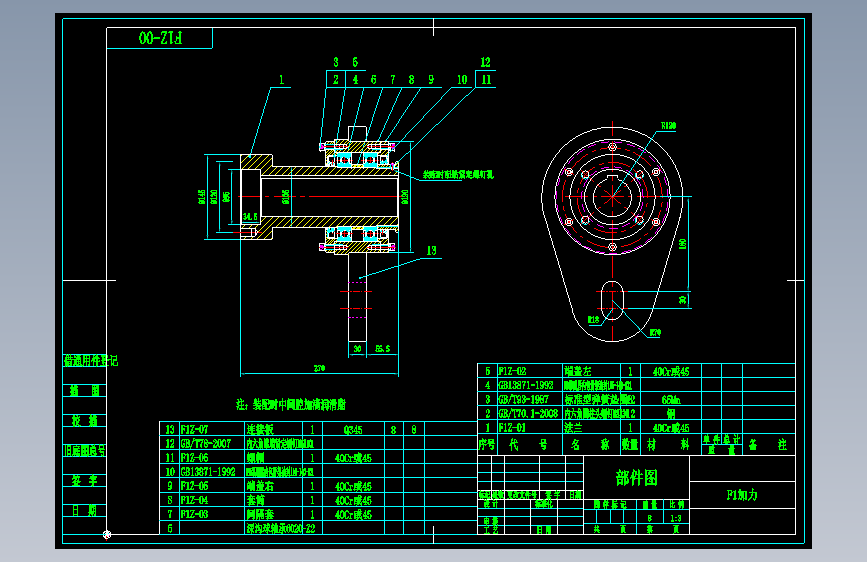Select balloon callout number 1 above the flange

[x=281, y=80]
